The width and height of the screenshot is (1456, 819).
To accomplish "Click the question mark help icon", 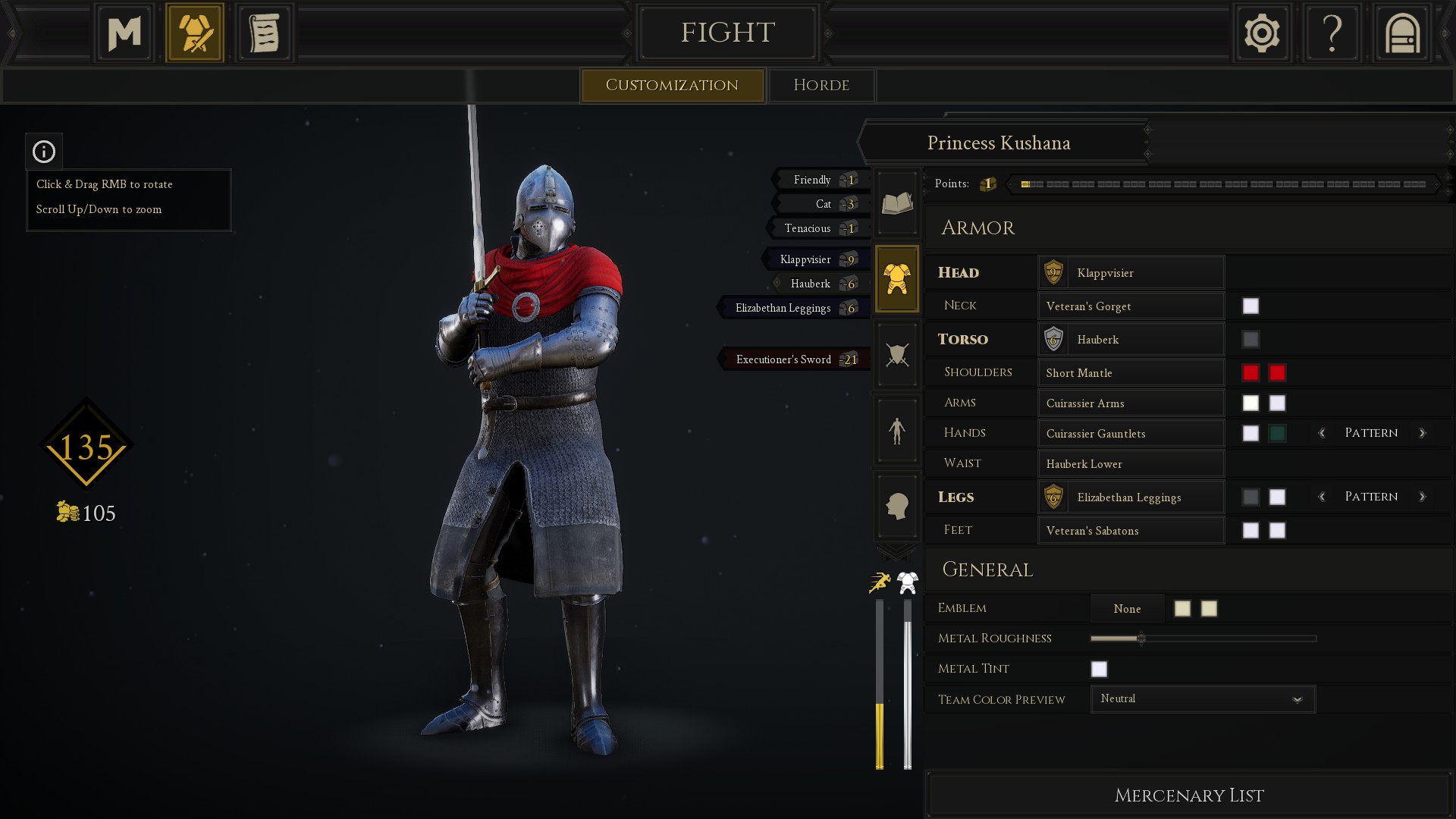I will 1332,33.
